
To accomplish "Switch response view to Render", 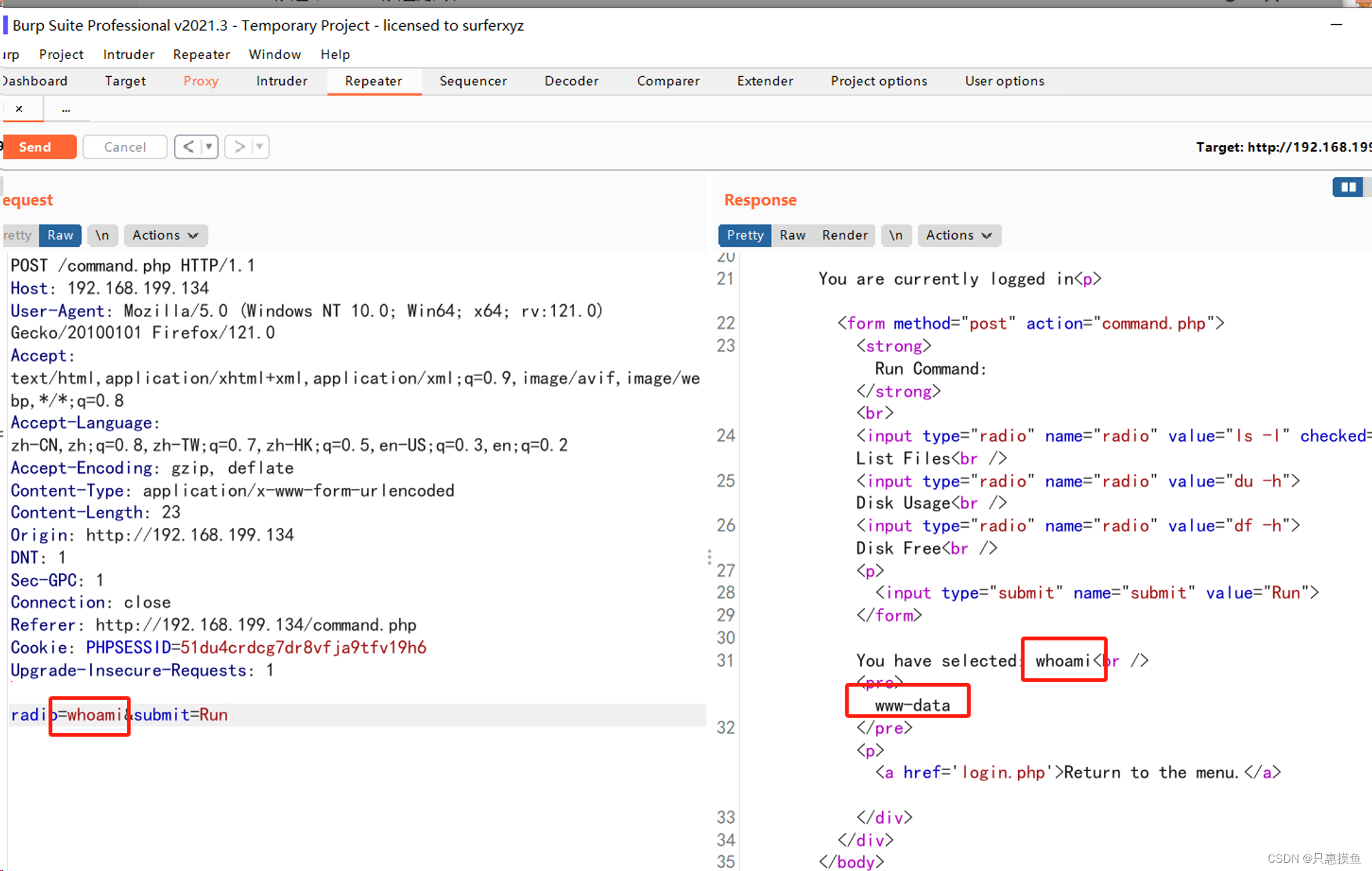I will point(845,235).
